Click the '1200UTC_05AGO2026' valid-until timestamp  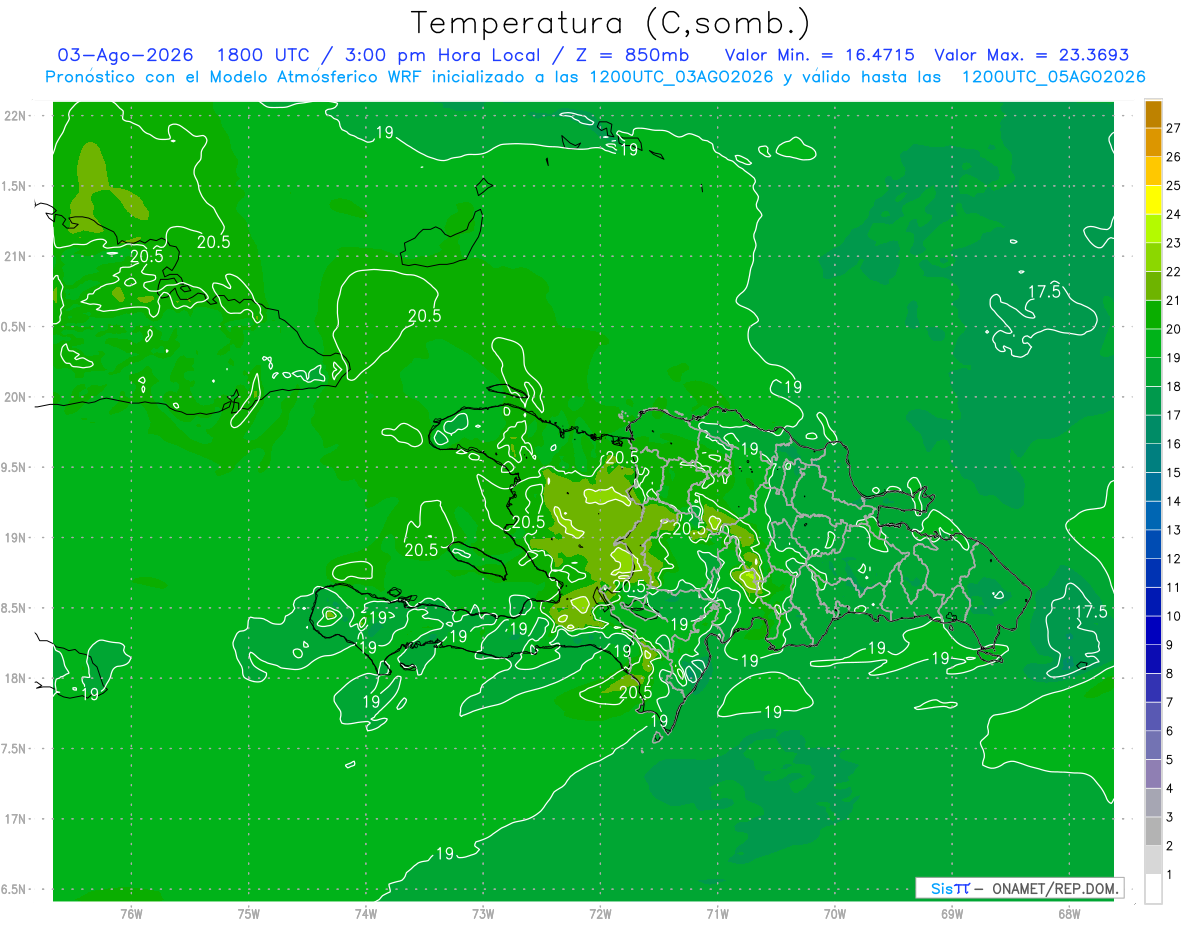[1053, 77]
